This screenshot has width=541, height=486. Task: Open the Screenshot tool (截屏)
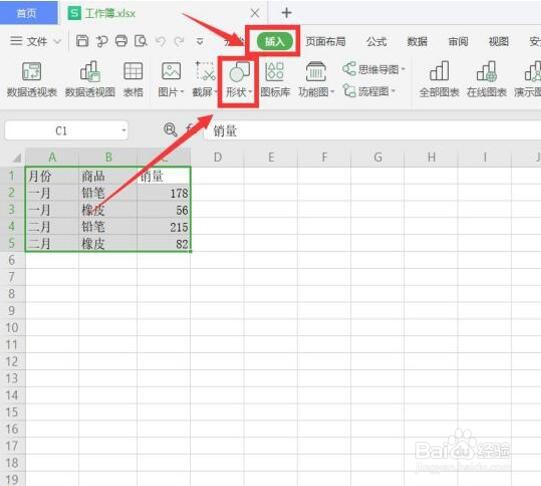pos(205,79)
